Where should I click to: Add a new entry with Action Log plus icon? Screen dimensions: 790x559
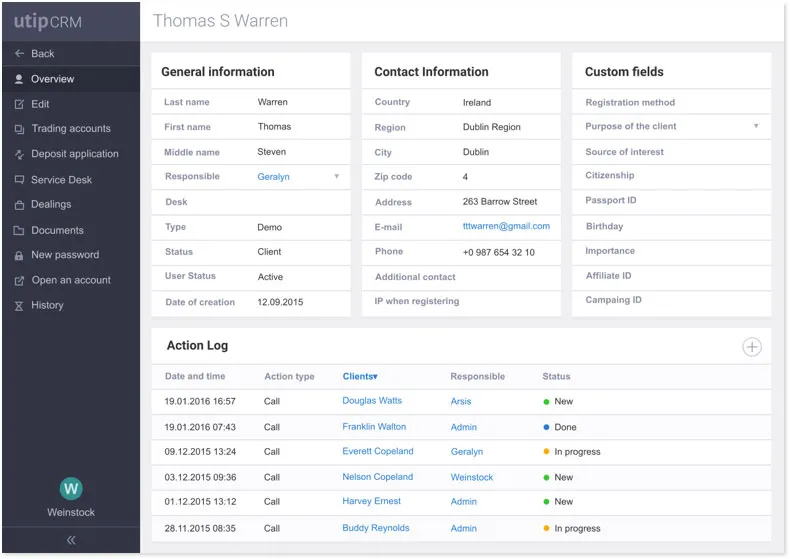(751, 347)
